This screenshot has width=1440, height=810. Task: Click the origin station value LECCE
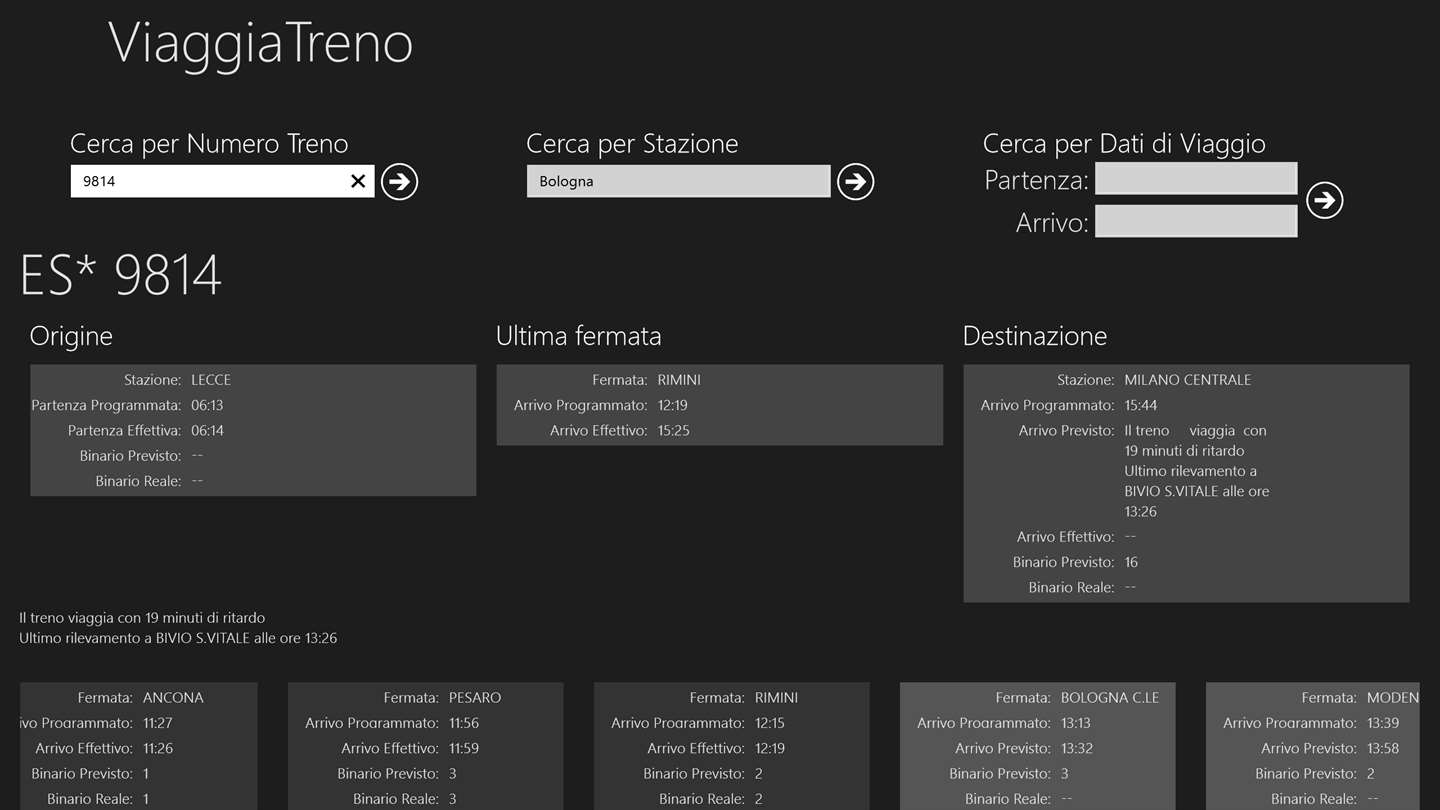211,380
